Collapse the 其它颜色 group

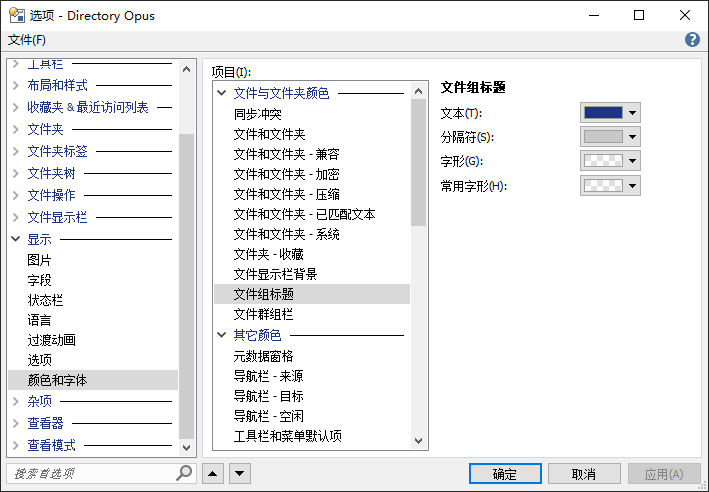[222, 335]
